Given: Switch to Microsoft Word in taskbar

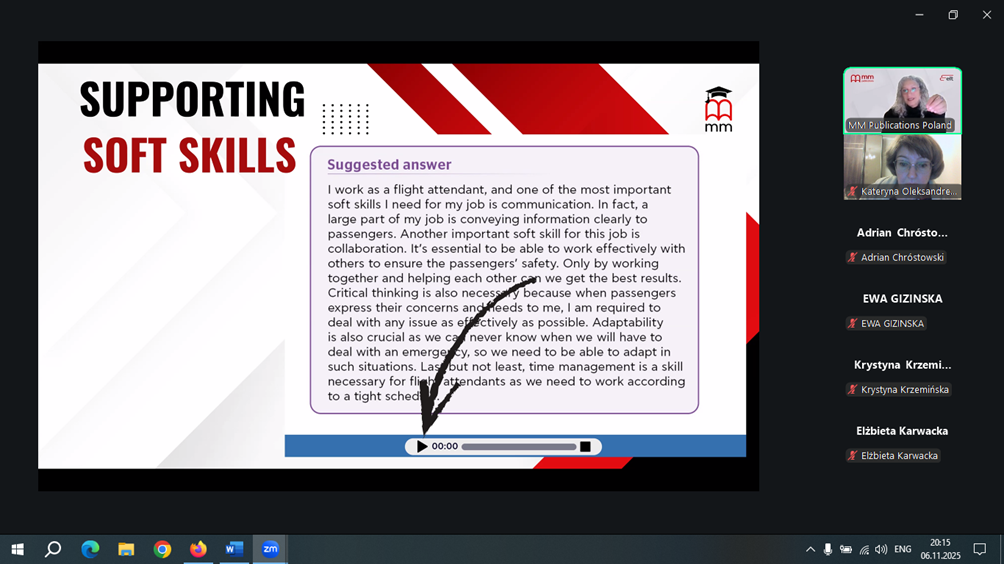Looking at the screenshot, I should pyautogui.click(x=234, y=549).
